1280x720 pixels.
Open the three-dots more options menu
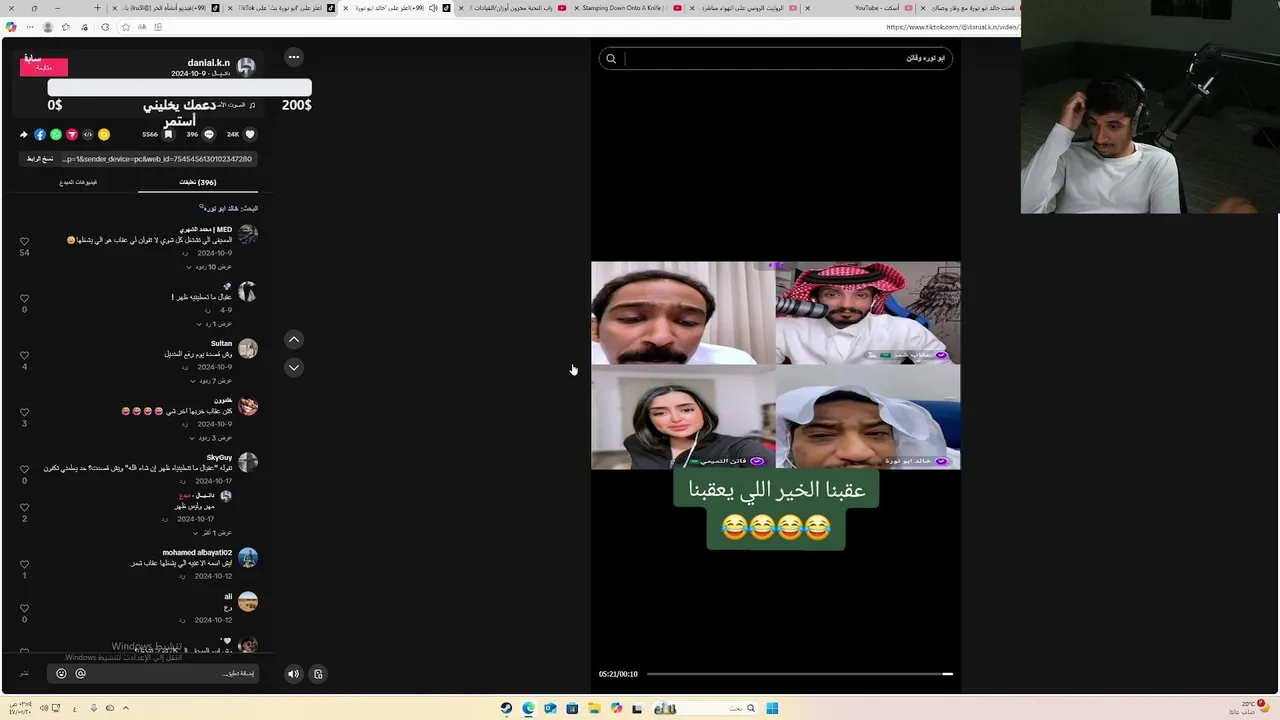[x=294, y=57]
